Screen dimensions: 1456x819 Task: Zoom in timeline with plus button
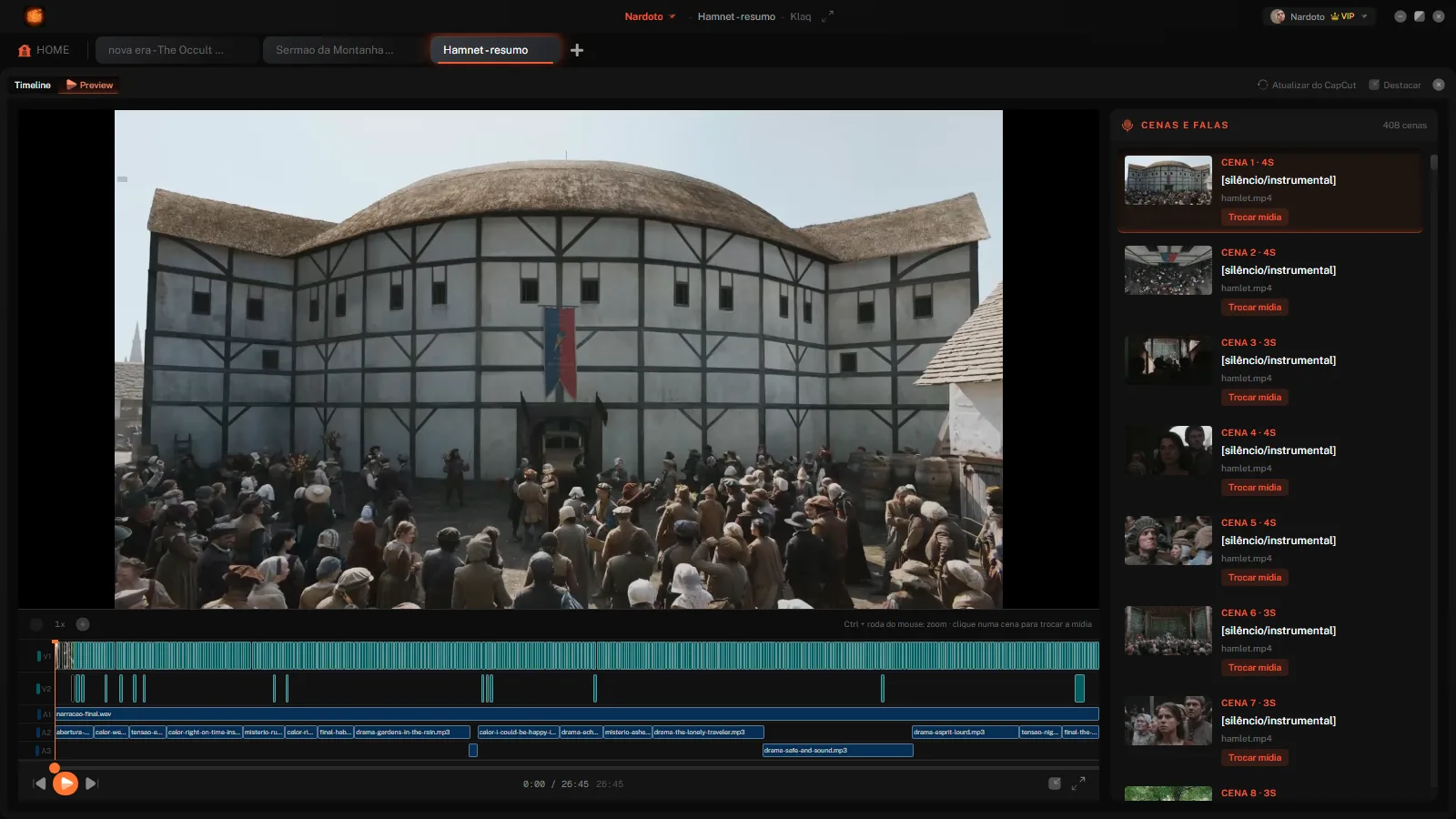coord(83,624)
